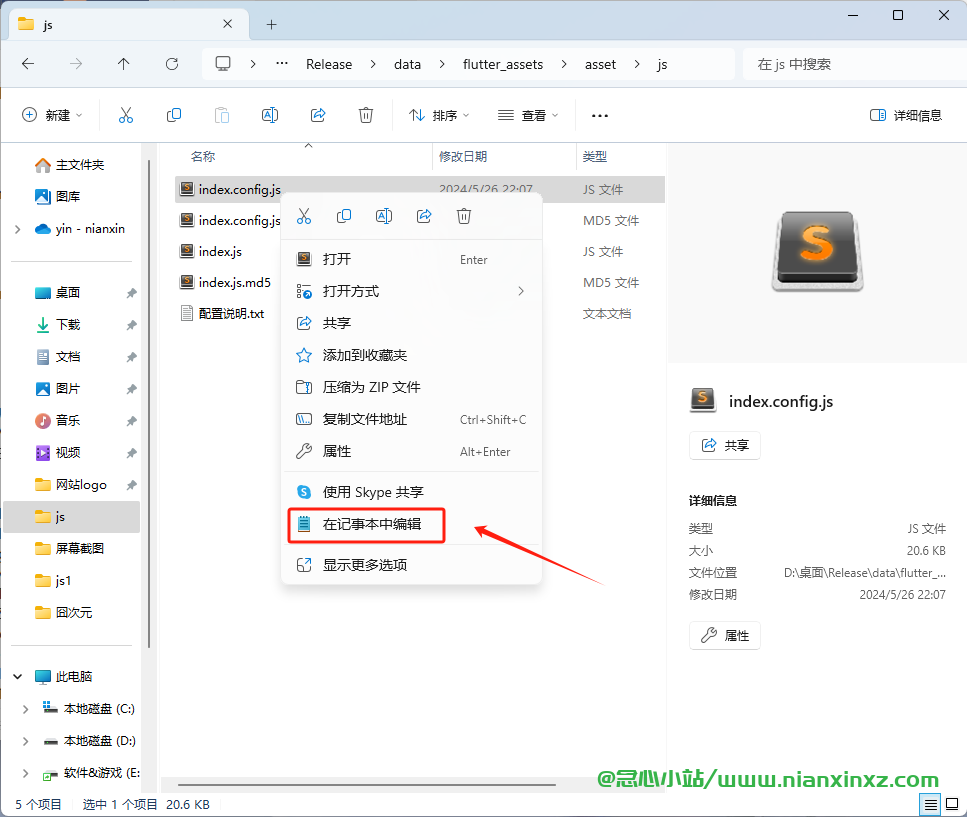Open the 打开方式 submenu
This screenshot has height=817, width=967.
point(411,291)
